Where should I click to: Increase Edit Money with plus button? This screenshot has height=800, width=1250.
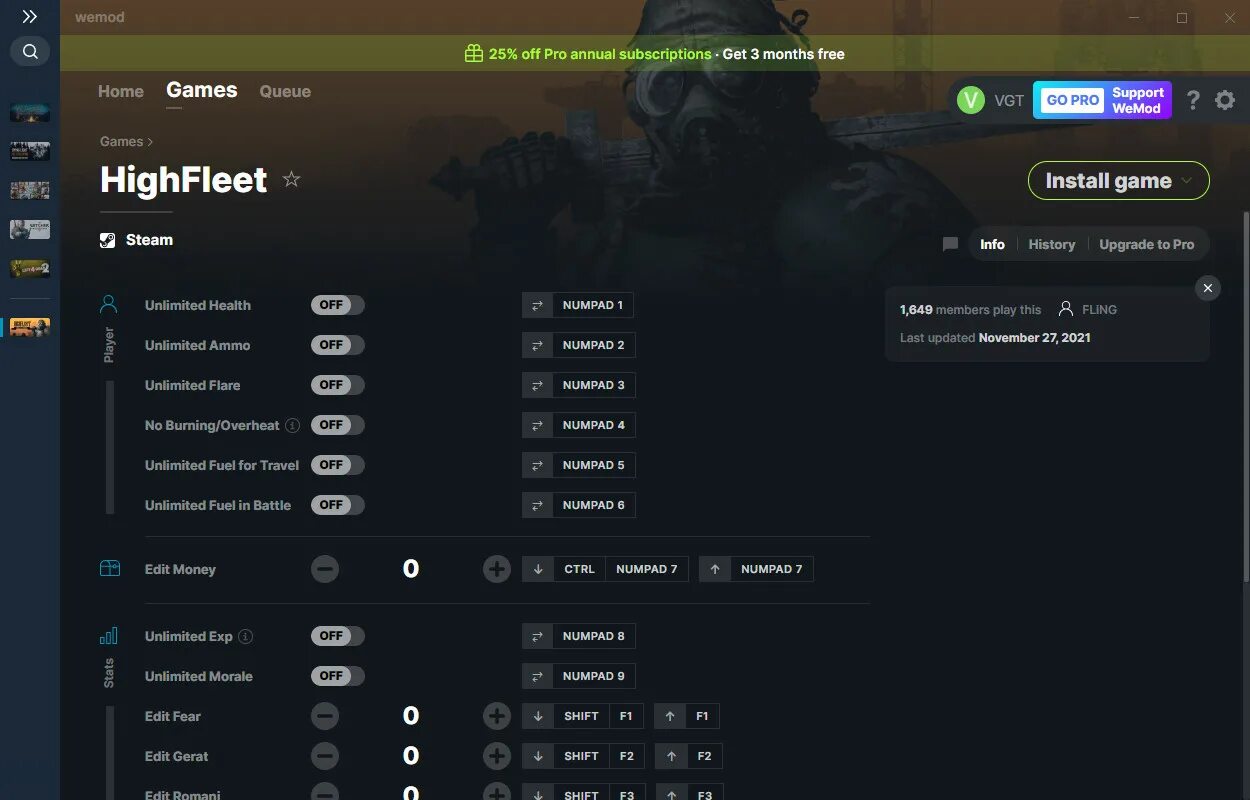tap(497, 569)
